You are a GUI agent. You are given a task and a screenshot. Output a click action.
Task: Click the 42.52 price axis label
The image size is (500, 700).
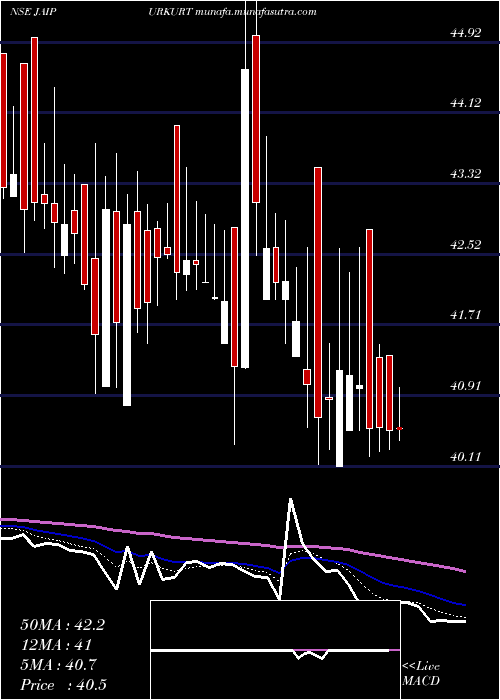[466, 245]
